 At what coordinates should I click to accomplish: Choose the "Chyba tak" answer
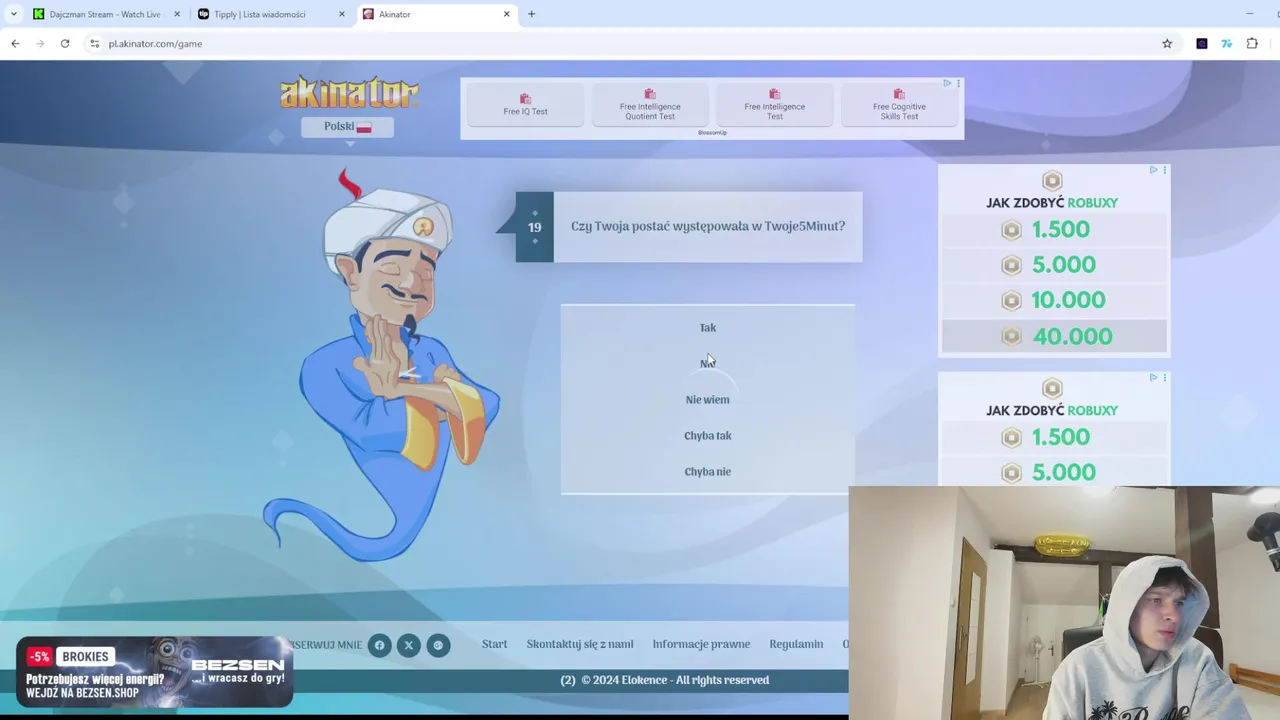pyautogui.click(x=707, y=435)
